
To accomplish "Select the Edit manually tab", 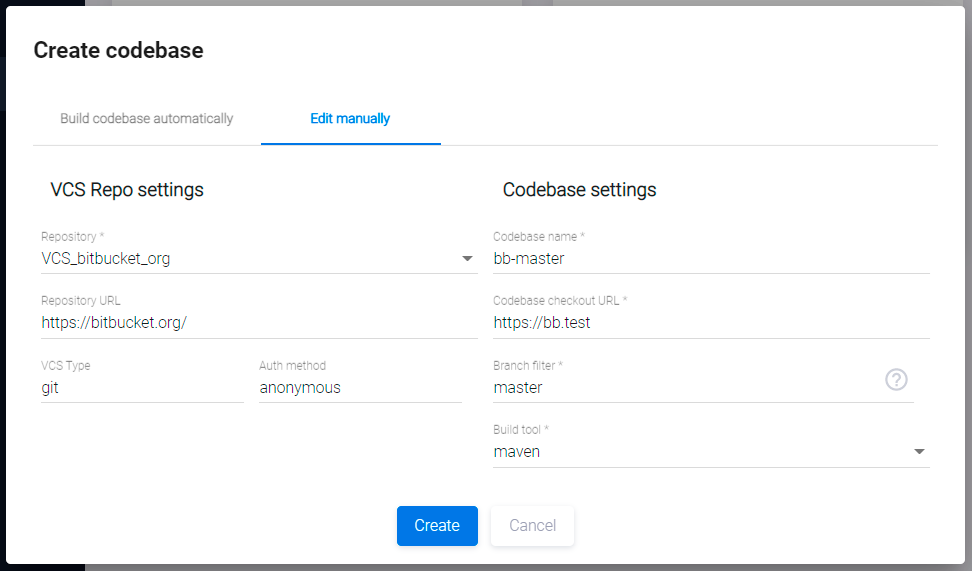I will click(x=350, y=119).
